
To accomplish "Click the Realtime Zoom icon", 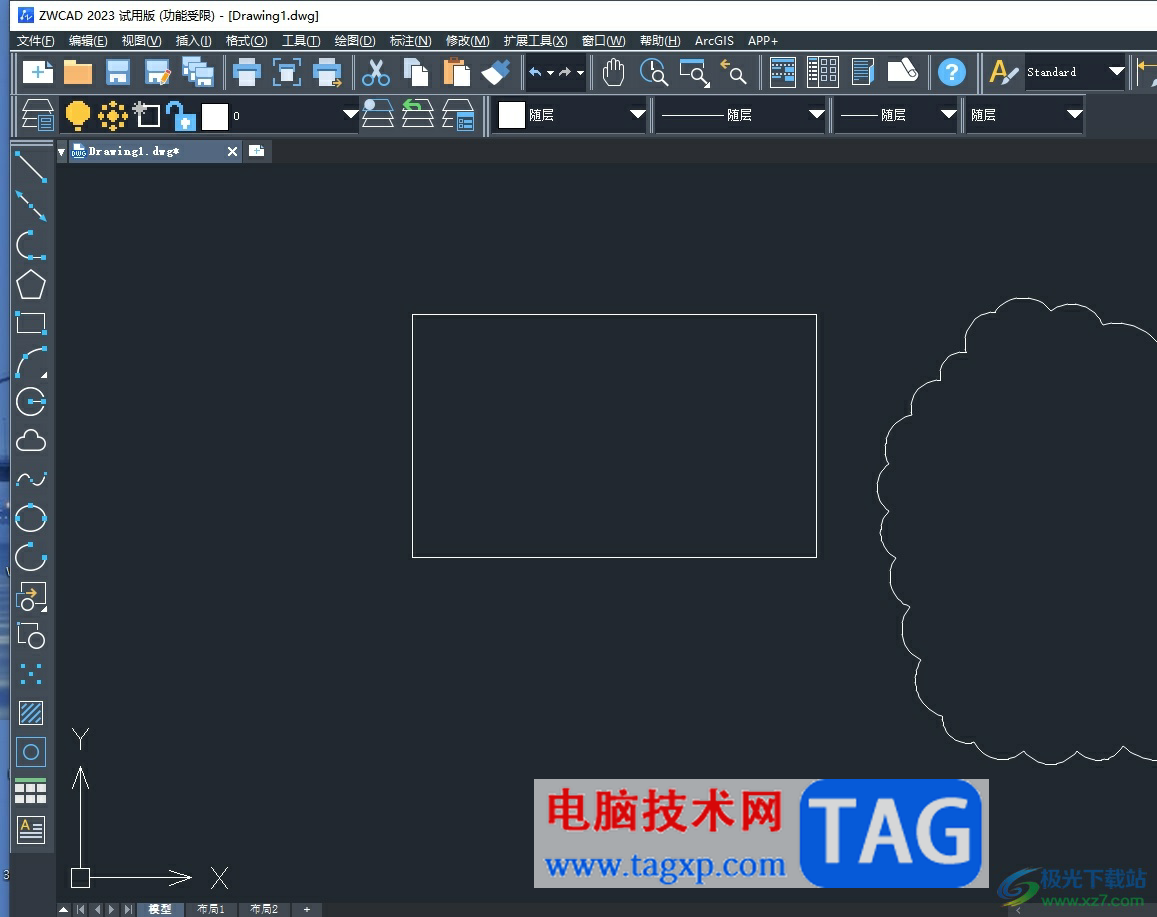I will click(654, 72).
